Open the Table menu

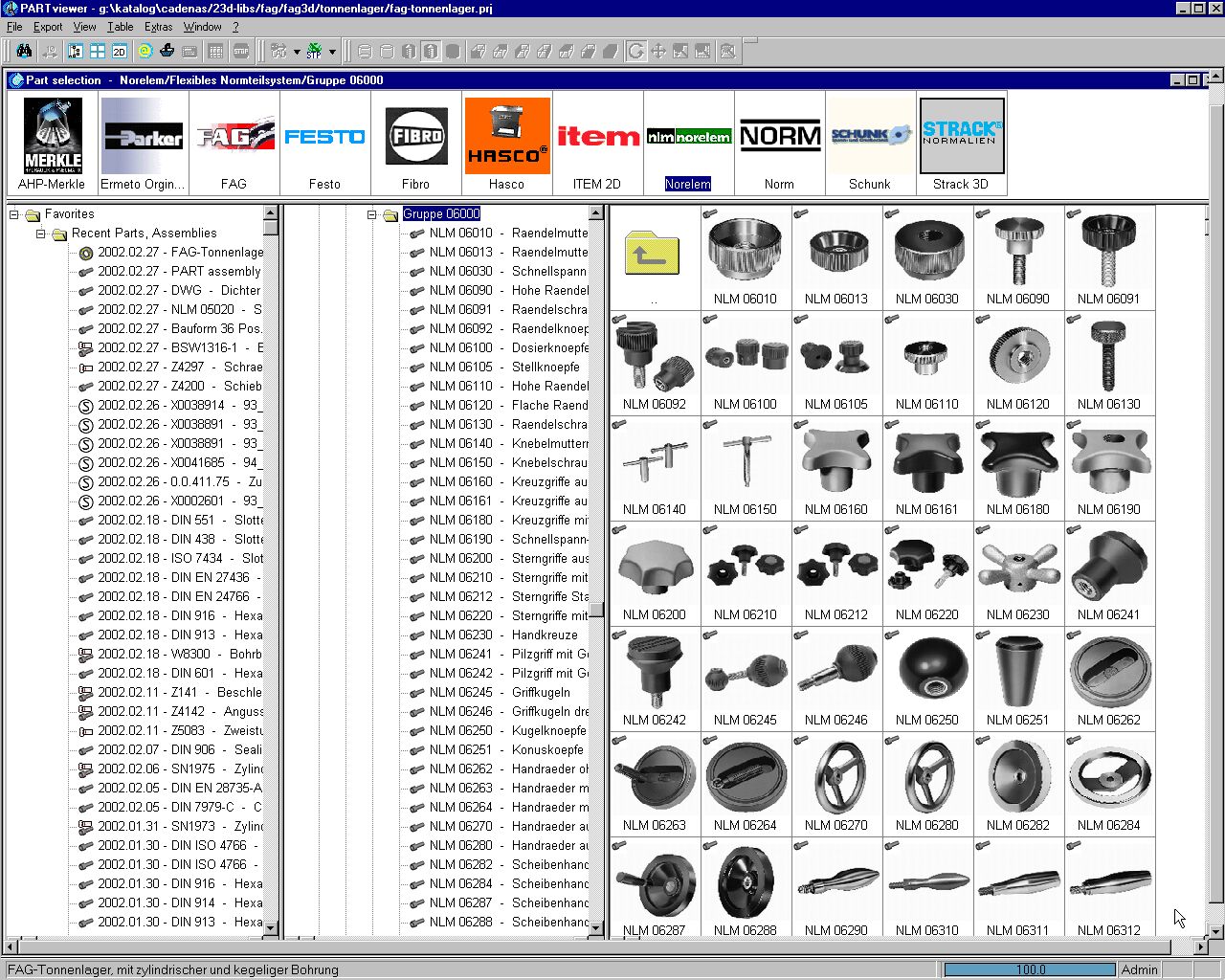[x=121, y=27]
